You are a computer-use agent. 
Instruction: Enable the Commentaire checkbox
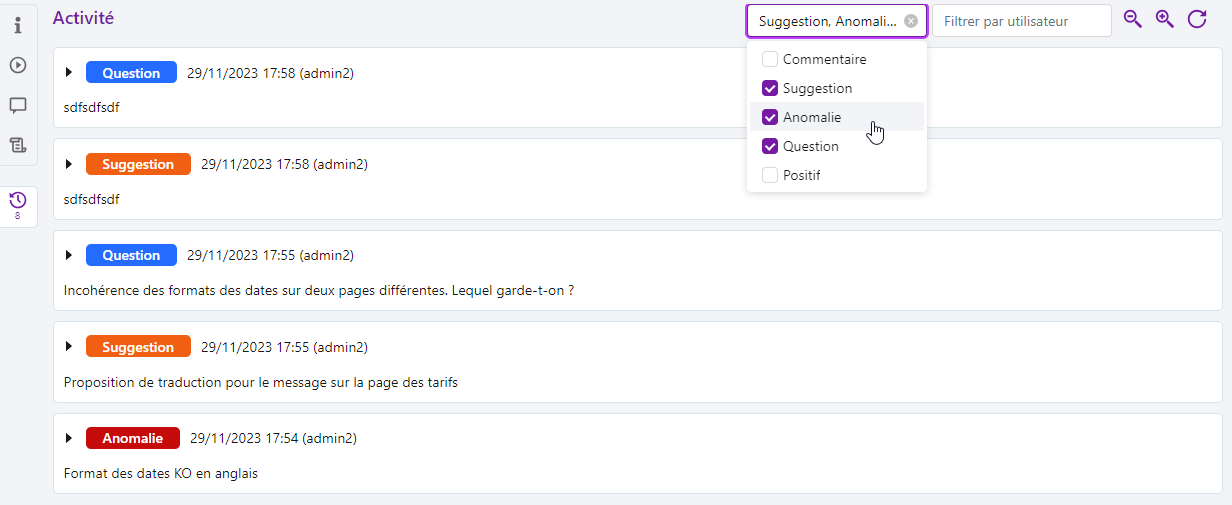pos(770,59)
